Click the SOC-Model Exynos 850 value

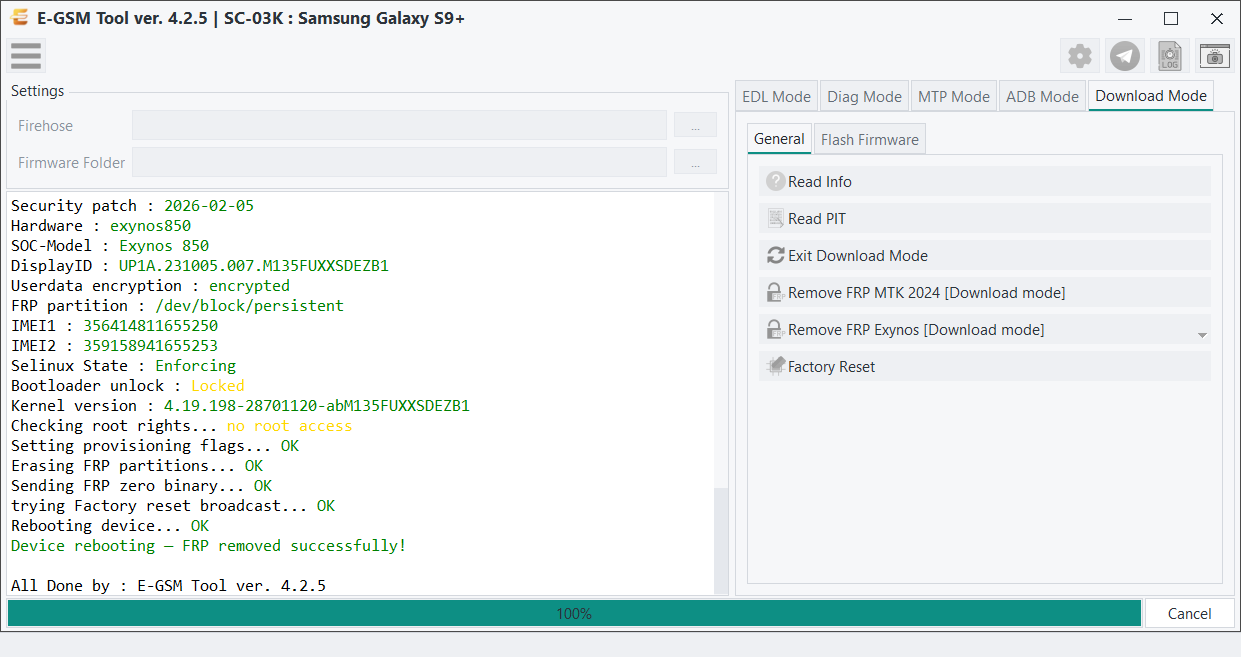click(x=164, y=245)
